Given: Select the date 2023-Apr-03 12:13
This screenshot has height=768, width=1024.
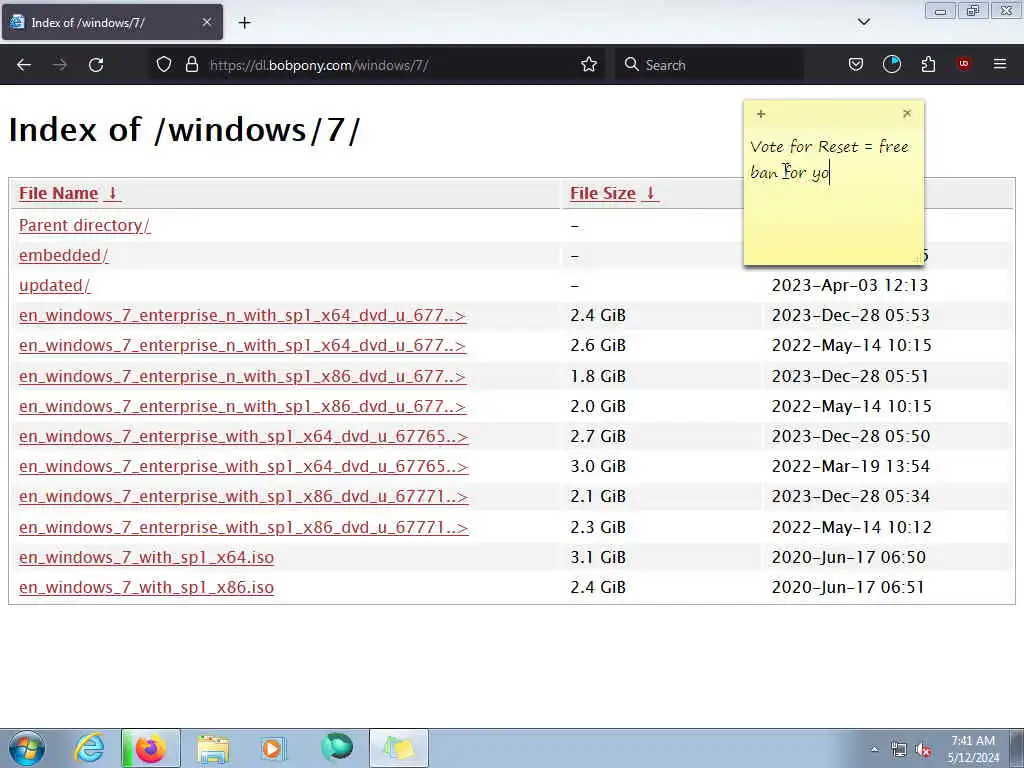Looking at the screenshot, I should [850, 285].
